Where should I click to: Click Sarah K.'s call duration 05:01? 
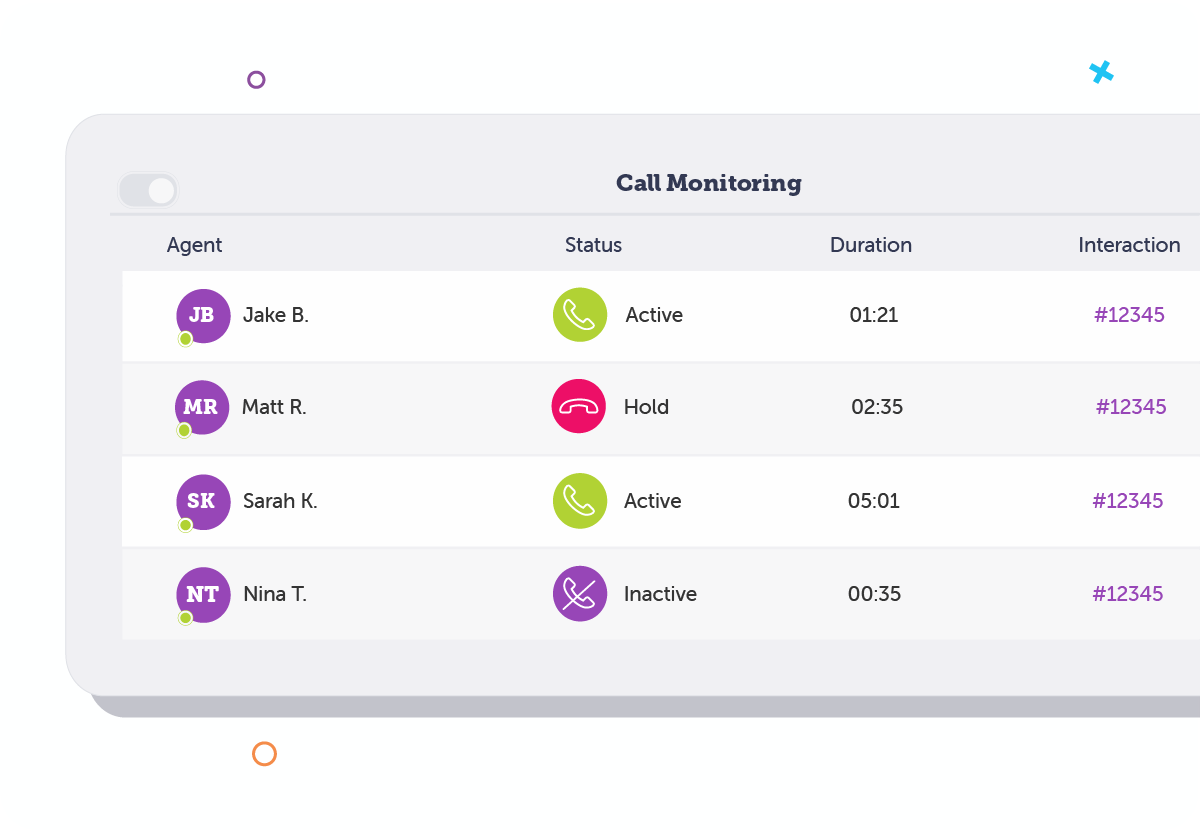[873, 500]
